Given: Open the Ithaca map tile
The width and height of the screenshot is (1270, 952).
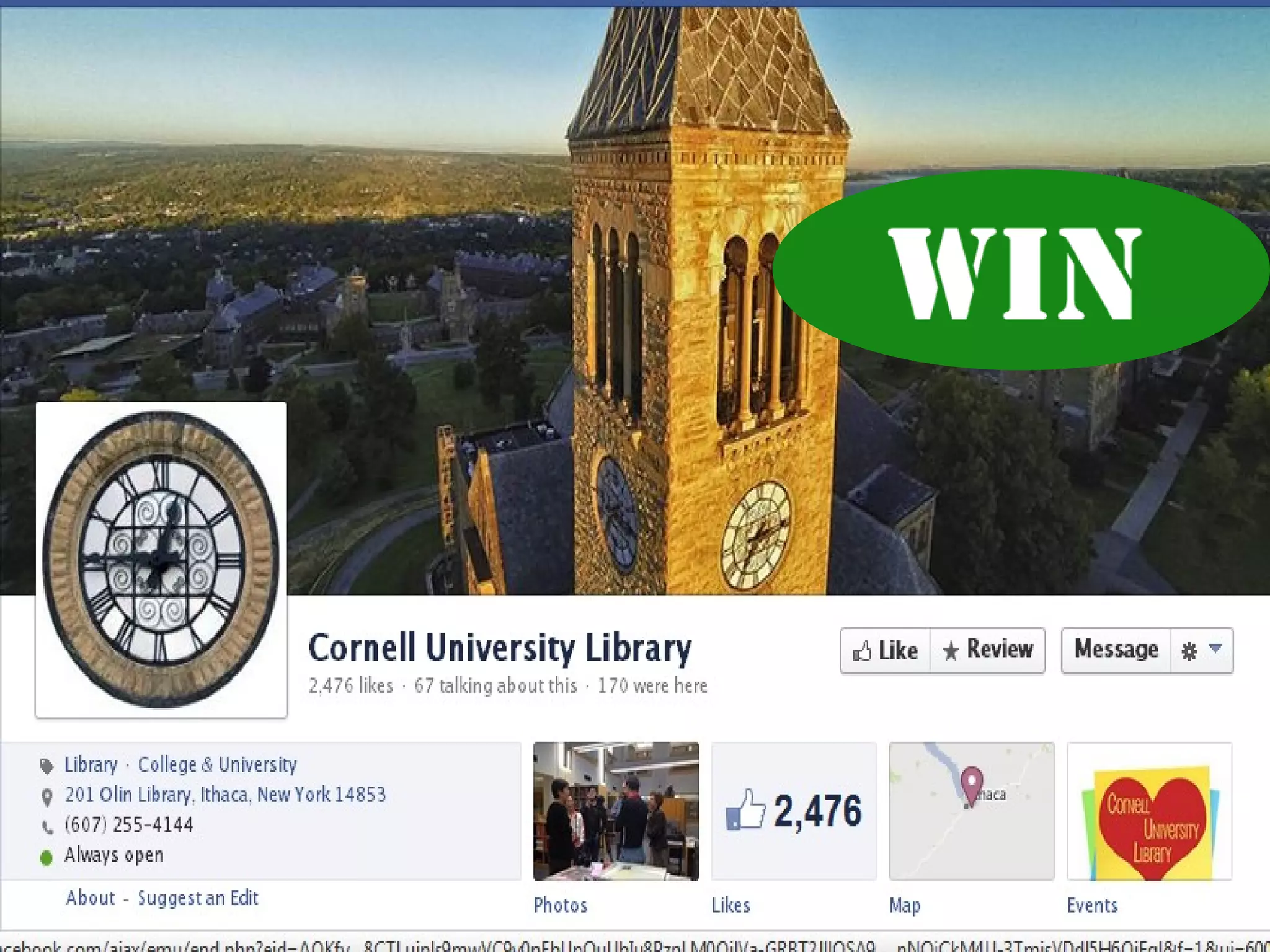Looking at the screenshot, I should 972,811.
